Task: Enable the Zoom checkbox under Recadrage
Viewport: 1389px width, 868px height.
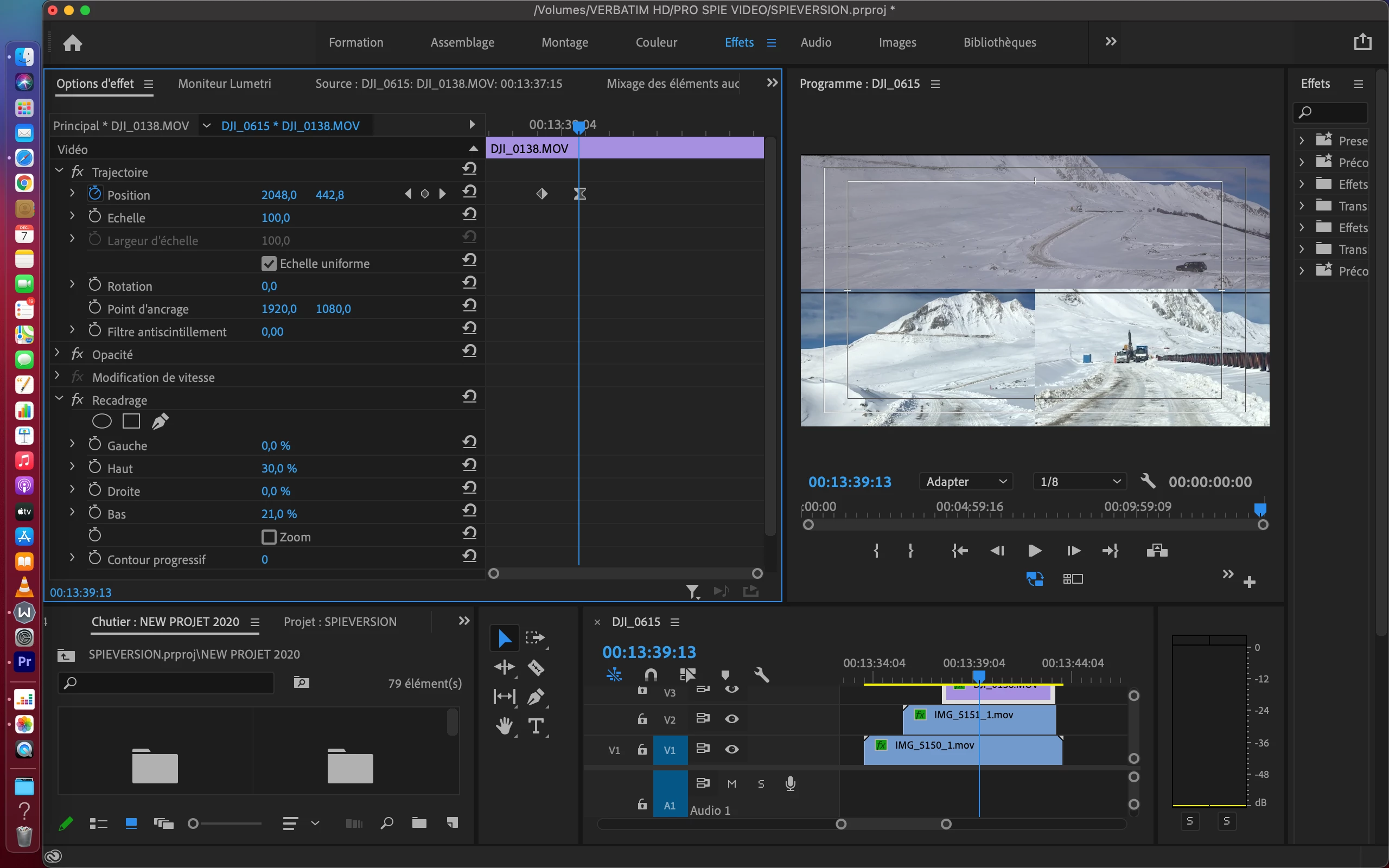Action: tap(269, 537)
